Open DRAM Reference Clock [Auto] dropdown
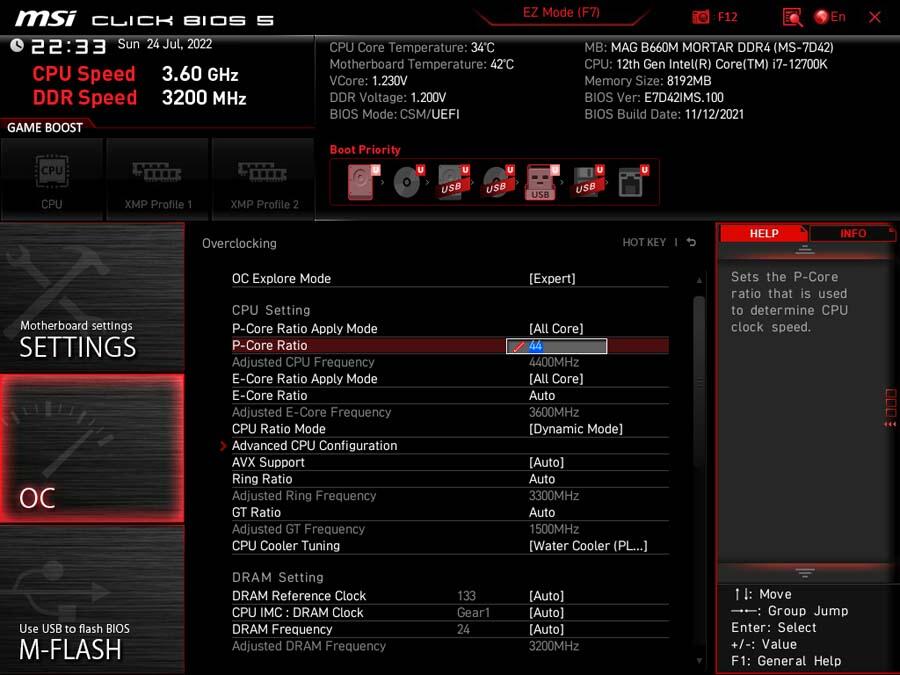Screen dimensions: 900x675 point(546,596)
